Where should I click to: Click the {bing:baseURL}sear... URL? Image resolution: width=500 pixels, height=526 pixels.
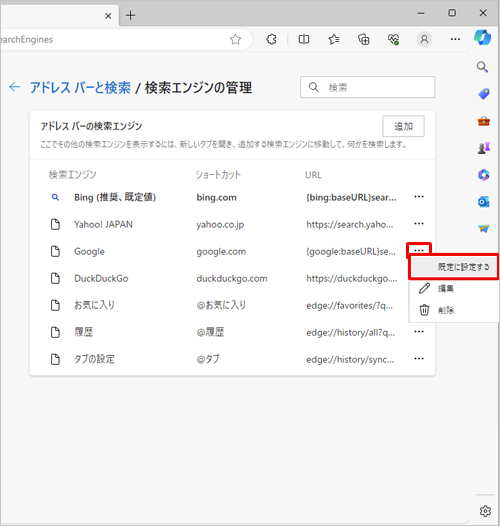pos(351,198)
